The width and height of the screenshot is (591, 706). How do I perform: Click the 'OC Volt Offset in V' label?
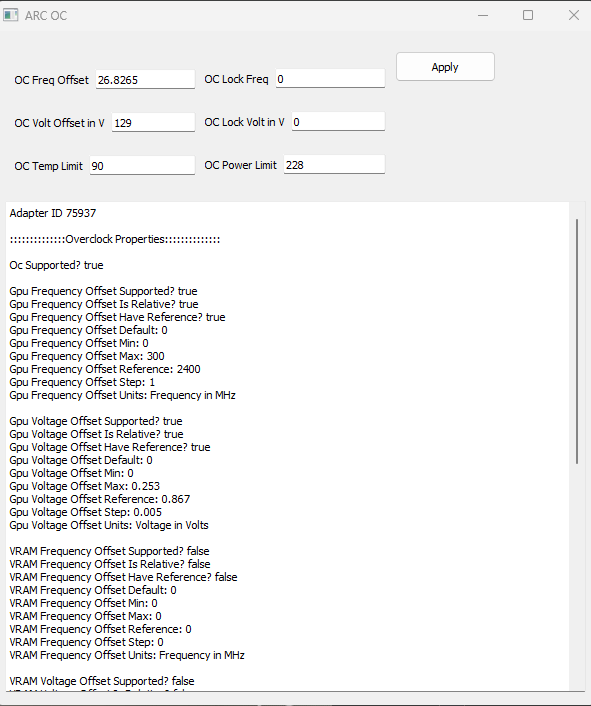[x=59, y=123]
